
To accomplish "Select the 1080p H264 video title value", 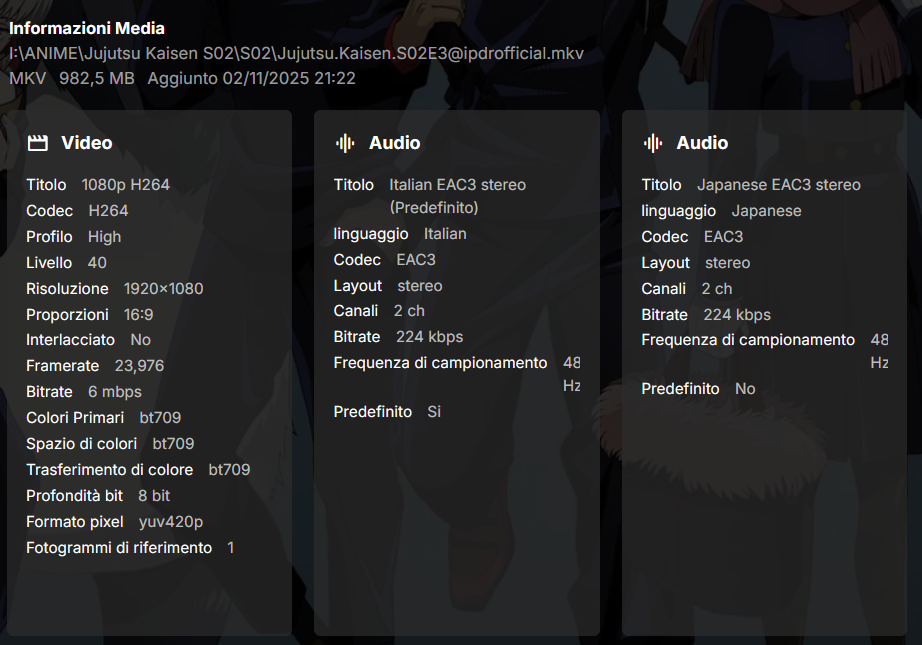I will (x=126, y=185).
